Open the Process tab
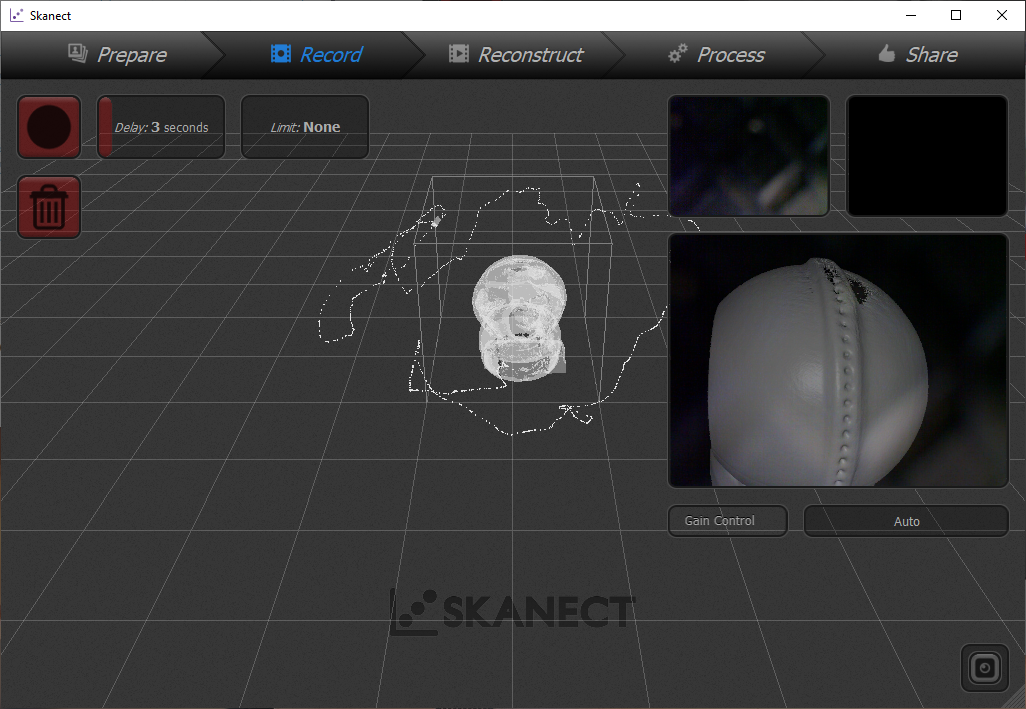This screenshot has width=1026, height=709. tap(716, 55)
